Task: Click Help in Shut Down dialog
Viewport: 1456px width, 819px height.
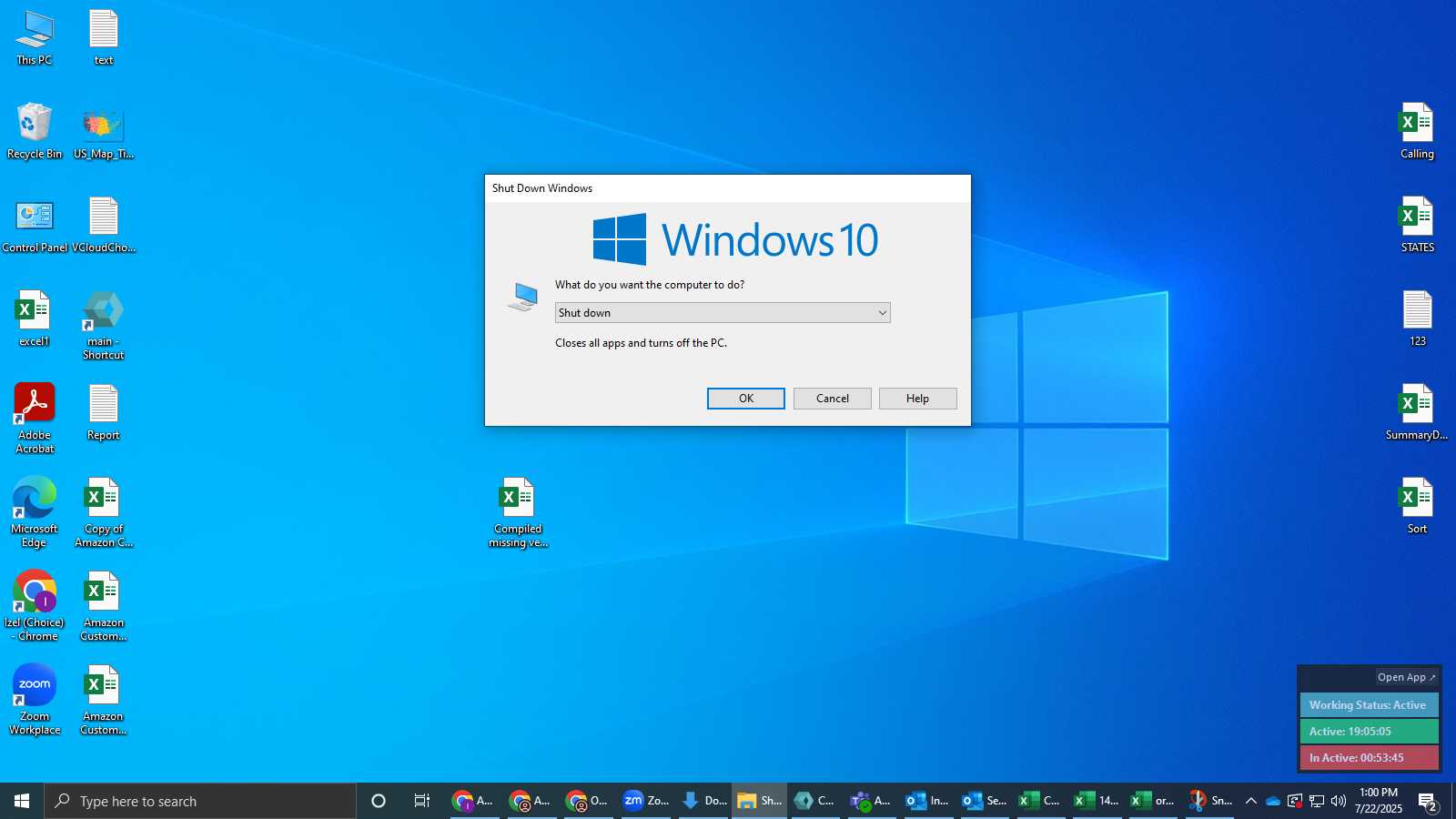Action: (x=917, y=399)
